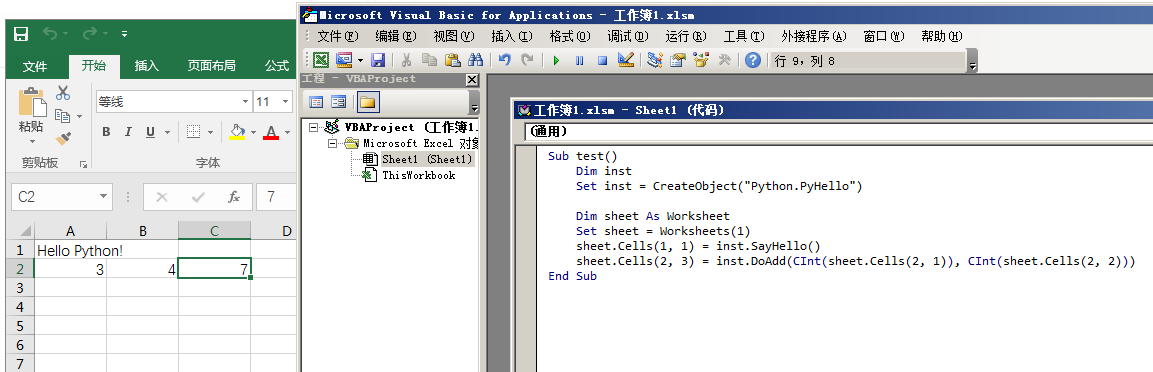1153x372 pixels.
Task: Toggle Design Mode icon in VBA toolbar
Action: click(x=626, y=60)
